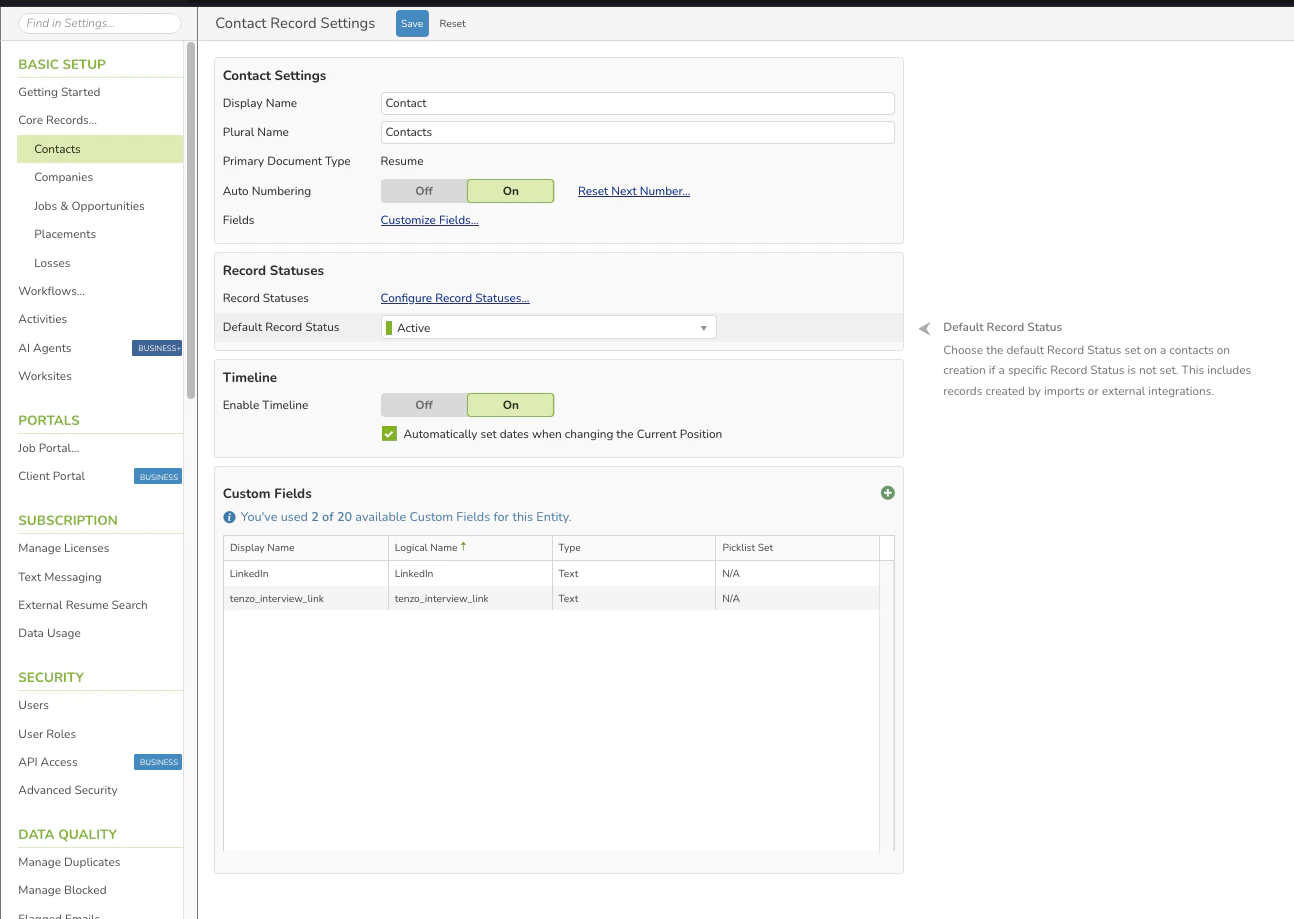Image resolution: width=1294 pixels, height=919 pixels.
Task: Open the Customize Fields link
Action: (429, 219)
